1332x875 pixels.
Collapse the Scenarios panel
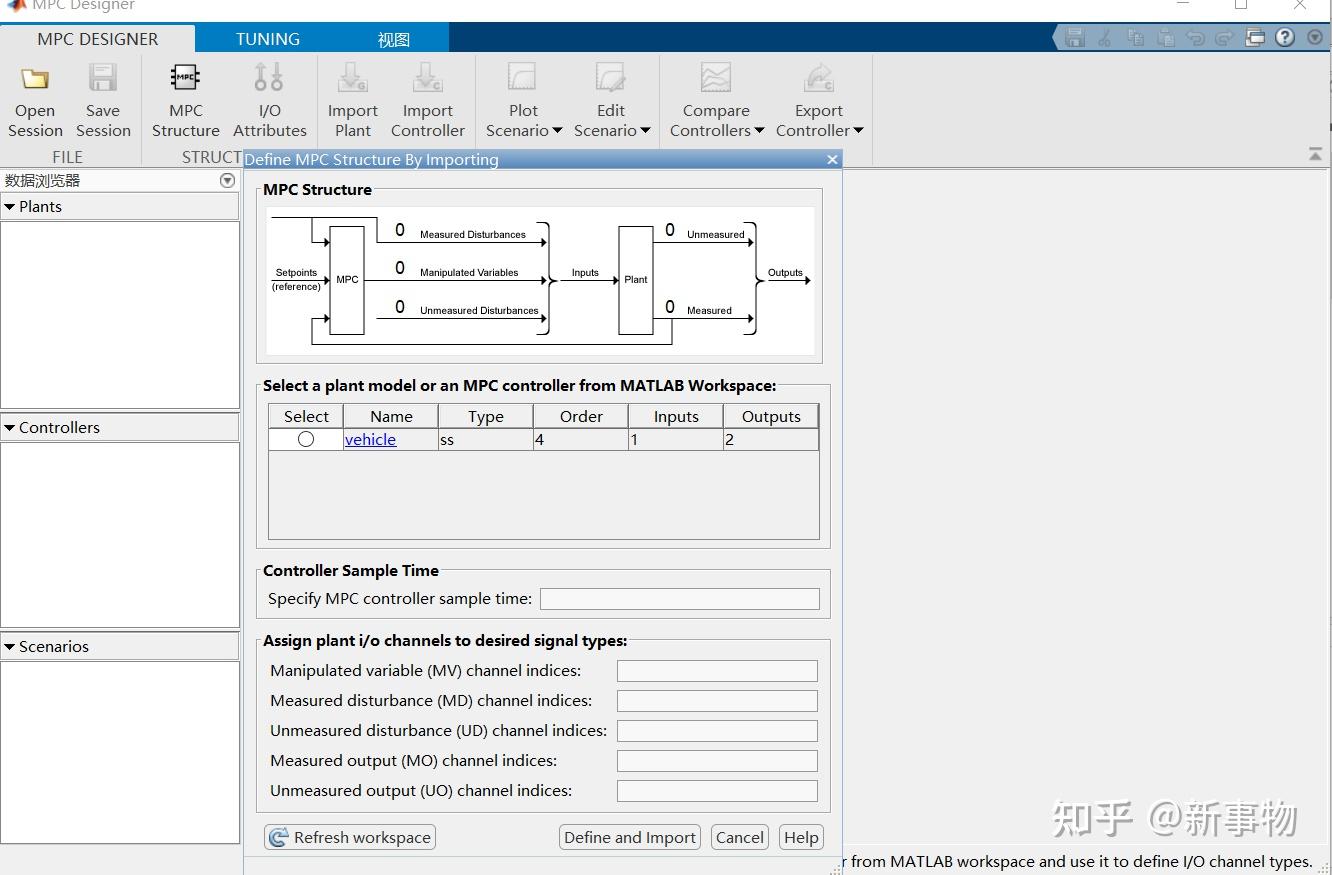(x=10, y=647)
